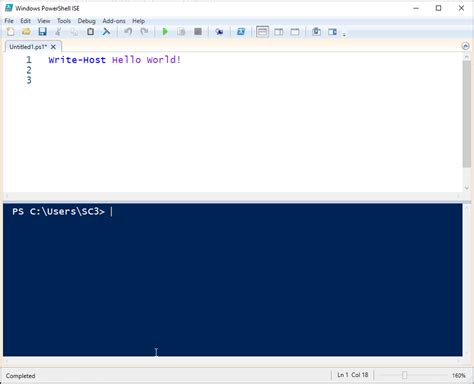Cut selection with the scissors icon
The width and height of the screenshot is (474, 384).
click(58, 32)
